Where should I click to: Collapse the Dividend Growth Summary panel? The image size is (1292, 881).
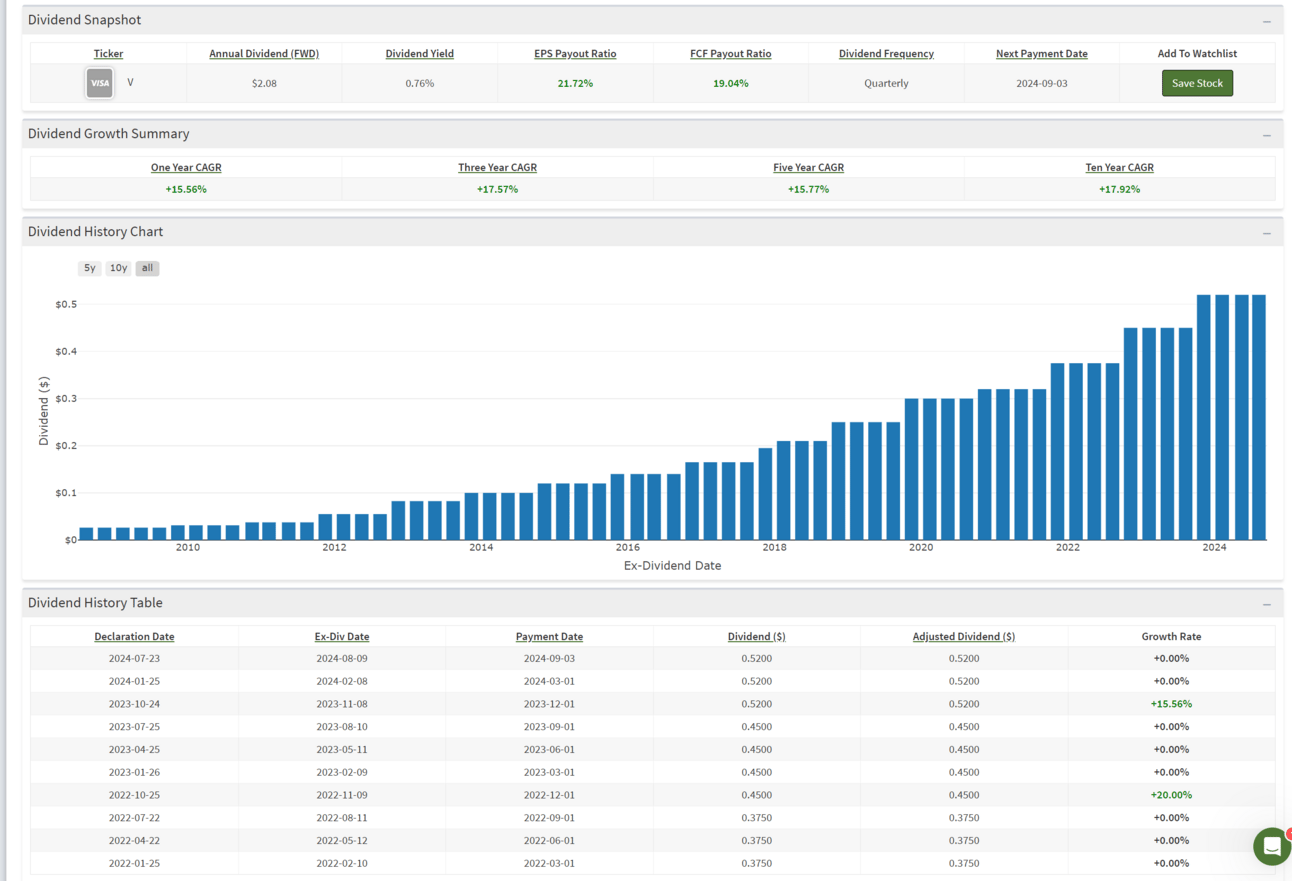(1266, 135)
